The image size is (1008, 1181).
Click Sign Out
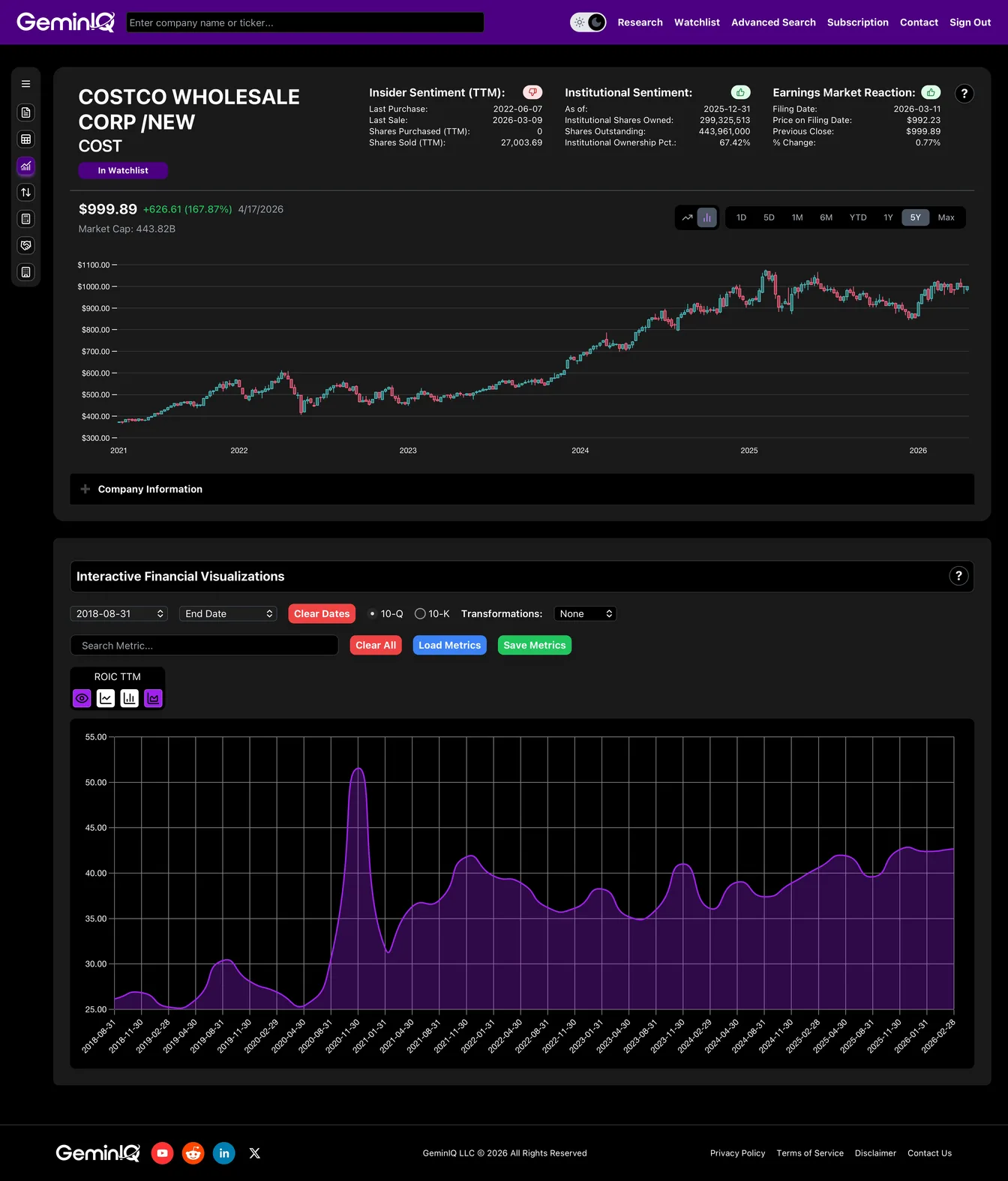click(x=970, y=22)
